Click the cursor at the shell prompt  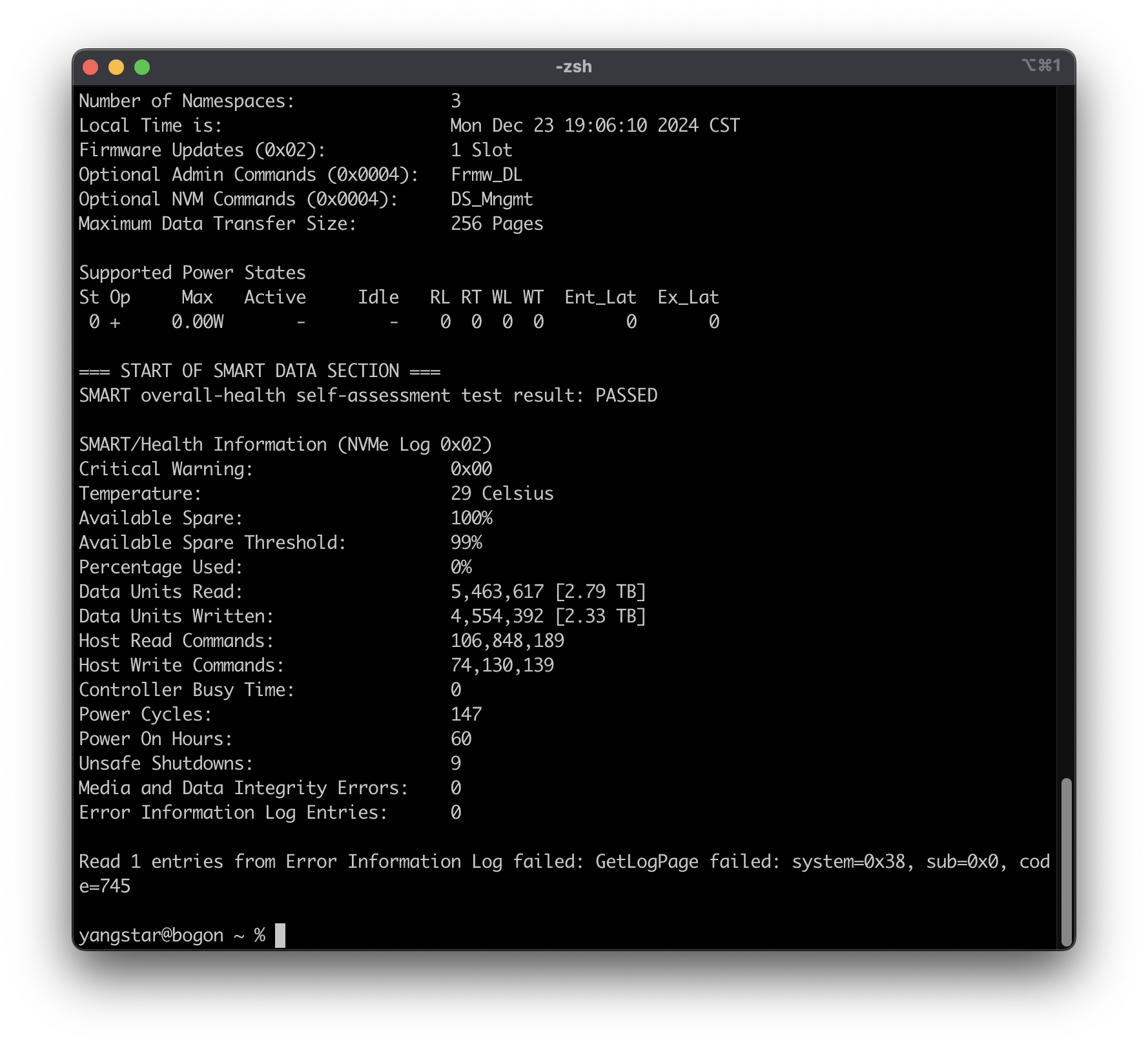[280, 935]
